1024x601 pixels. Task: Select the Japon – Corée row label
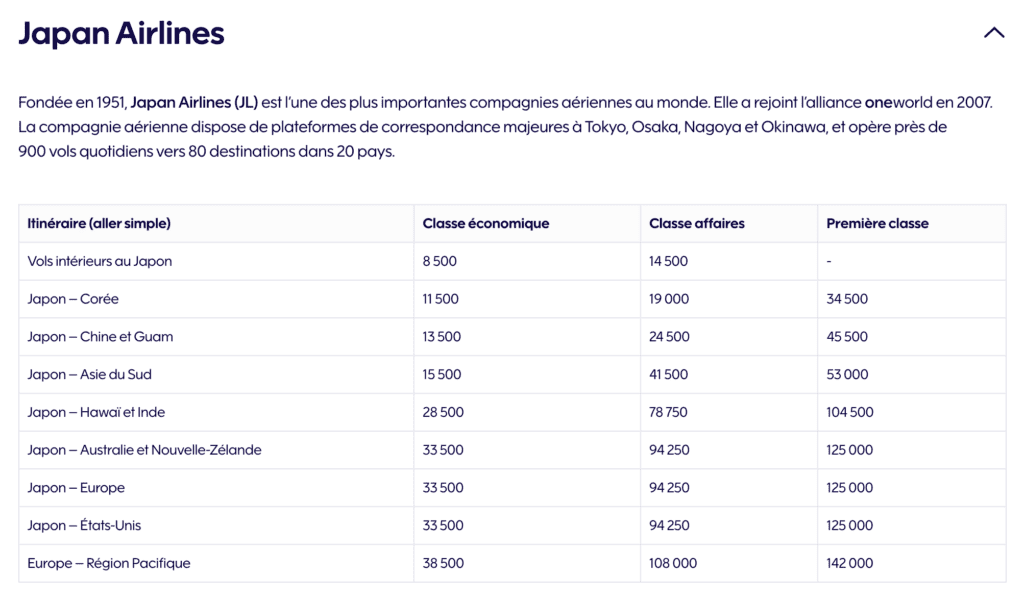click(x=73, y=299)
